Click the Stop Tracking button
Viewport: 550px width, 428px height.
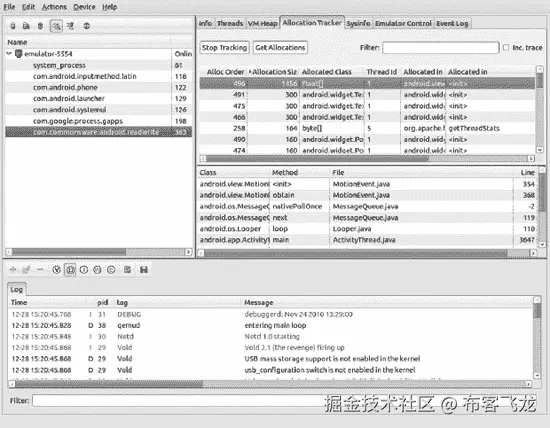click(x=224, y=47)
